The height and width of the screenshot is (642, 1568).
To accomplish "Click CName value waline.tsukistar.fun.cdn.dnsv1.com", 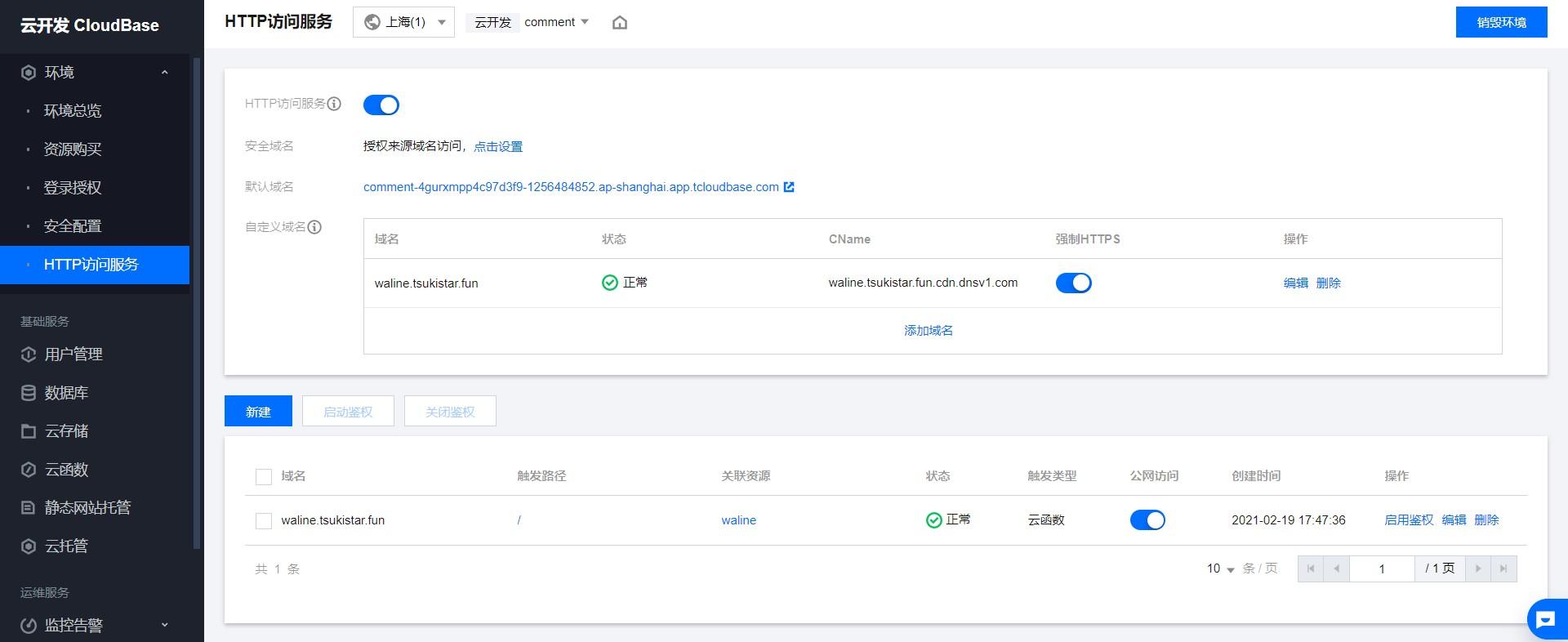I will (923, 283).
